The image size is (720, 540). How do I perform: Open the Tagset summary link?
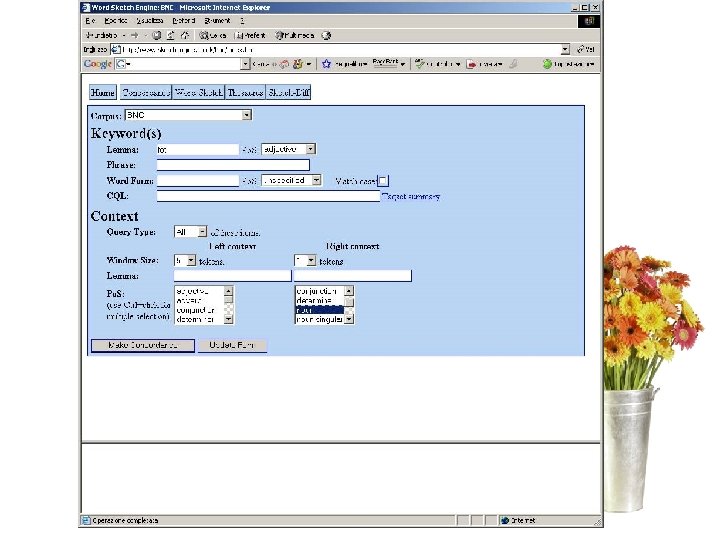click(411, 197)
